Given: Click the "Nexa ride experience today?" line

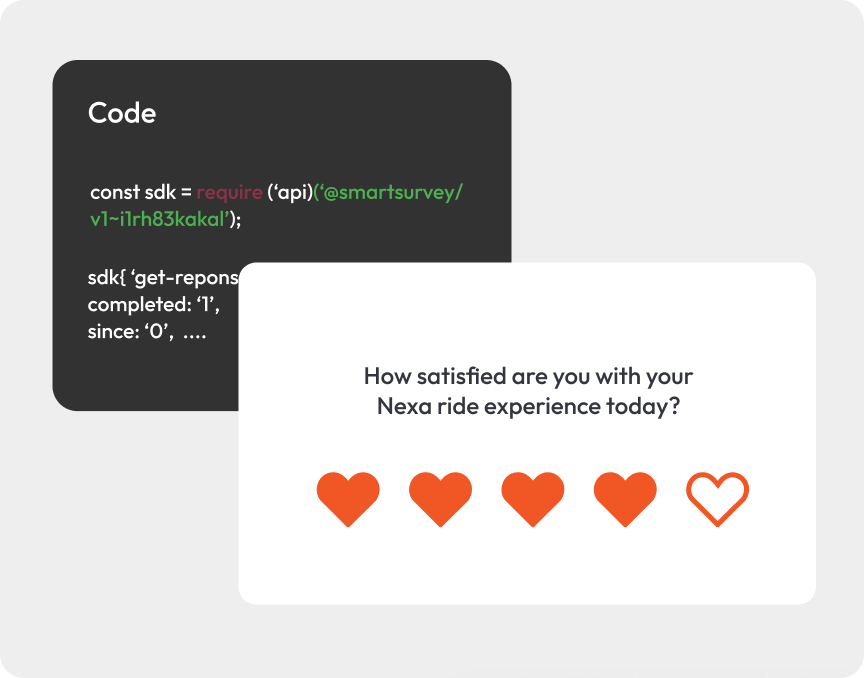Looking at the screenshot, I should [x=528, y=407].
